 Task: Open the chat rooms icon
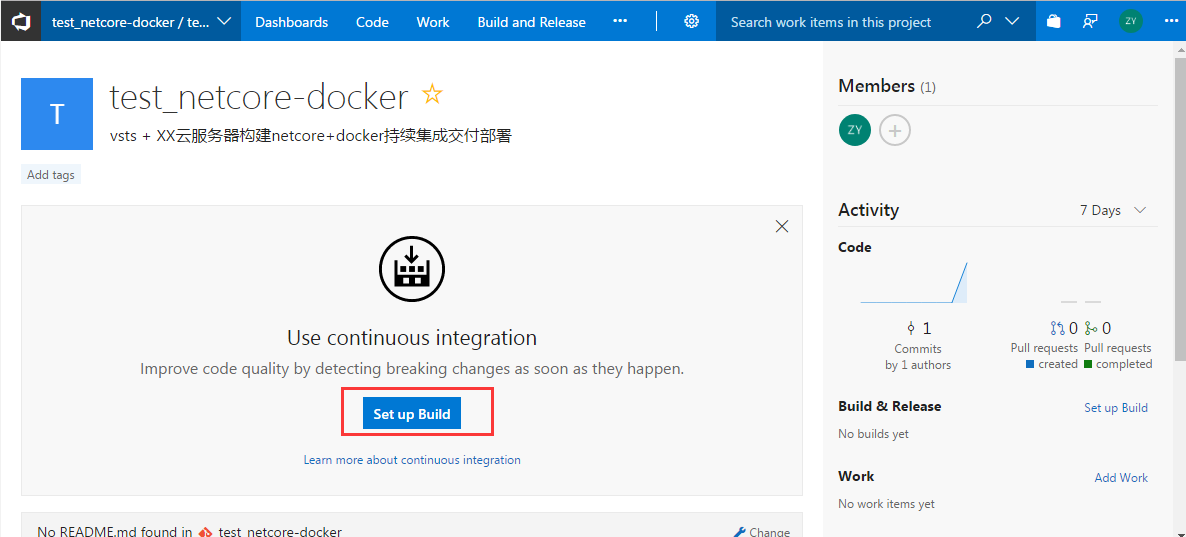pos(1090,21)
